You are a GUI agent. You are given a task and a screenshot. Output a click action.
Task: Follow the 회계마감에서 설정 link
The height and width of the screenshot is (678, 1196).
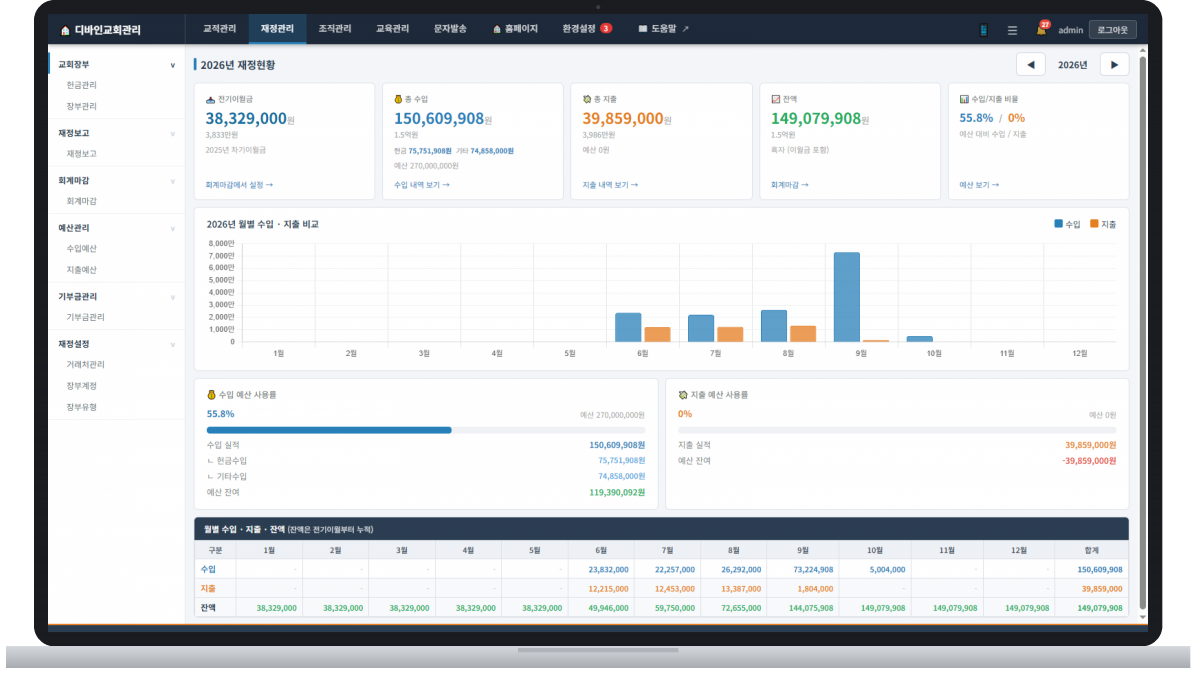coord(239,185)
